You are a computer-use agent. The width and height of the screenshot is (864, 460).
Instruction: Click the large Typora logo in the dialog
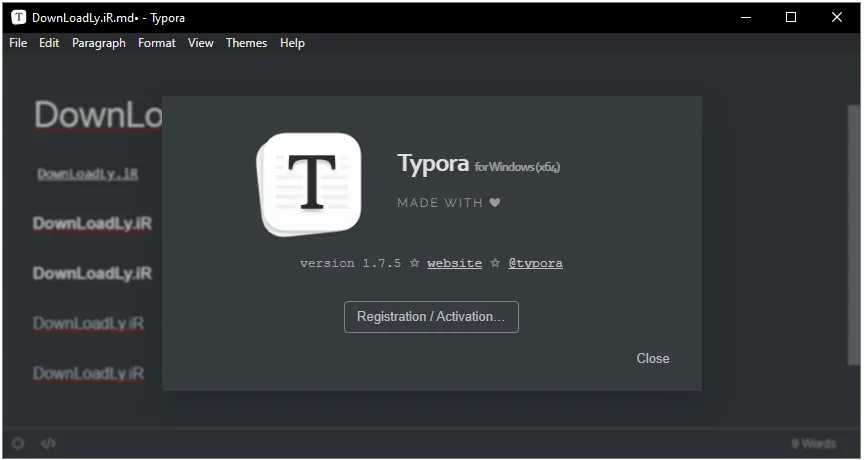pos(309,185)
